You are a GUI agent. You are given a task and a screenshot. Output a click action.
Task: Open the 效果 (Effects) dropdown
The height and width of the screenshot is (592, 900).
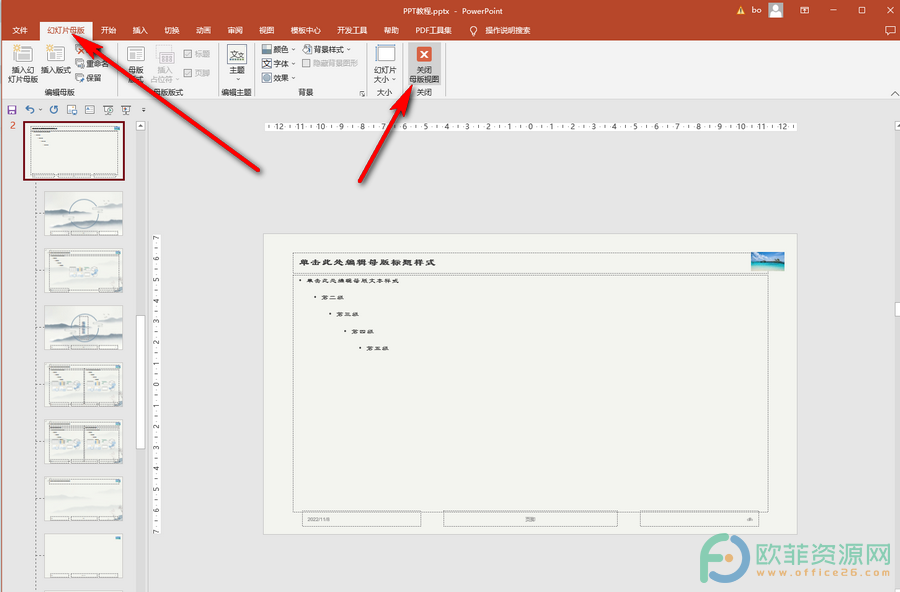pyautogui.click(x=278, y=78)
